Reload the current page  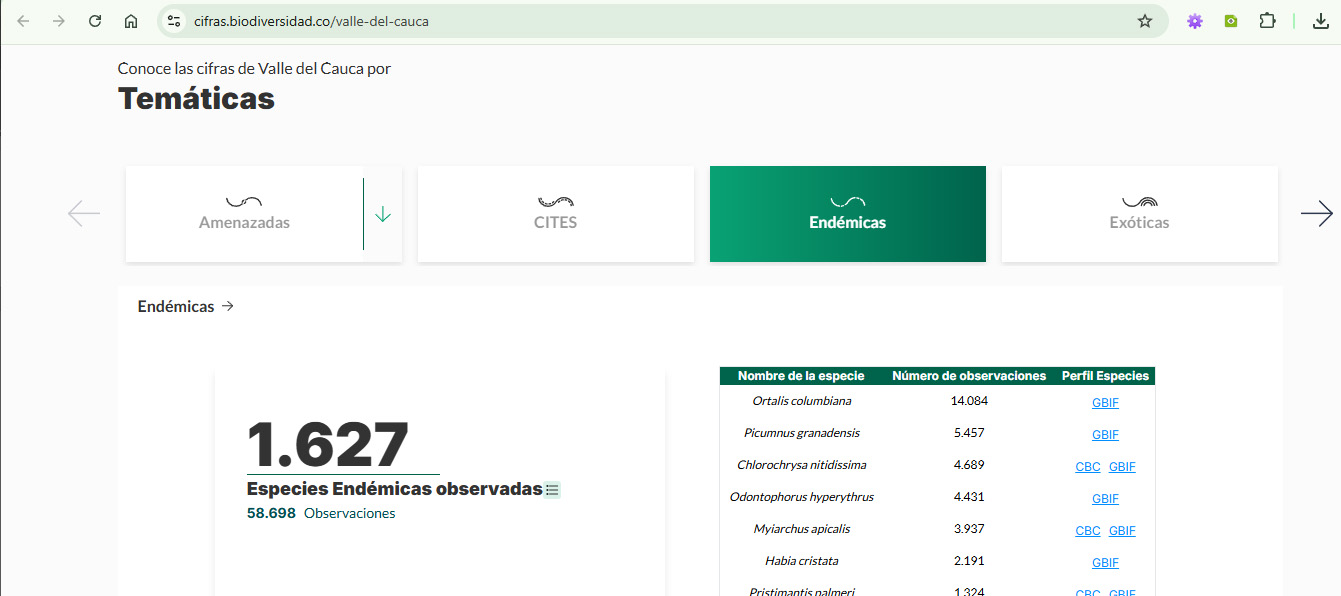click(x=95, y=21)
